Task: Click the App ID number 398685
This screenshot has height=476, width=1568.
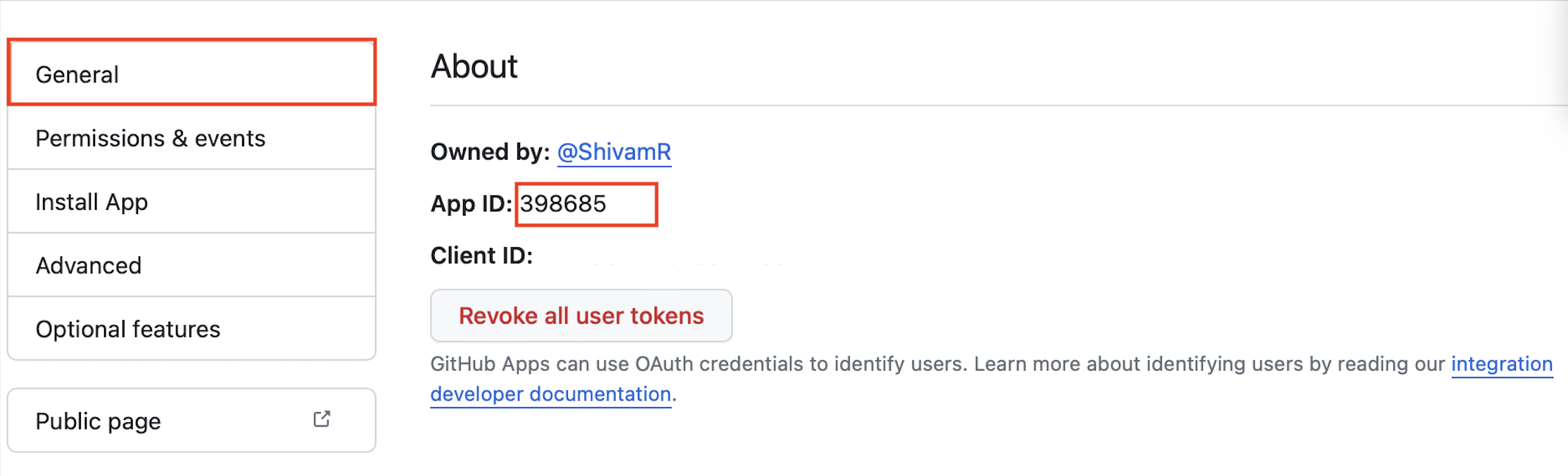Action: [563, 204]
